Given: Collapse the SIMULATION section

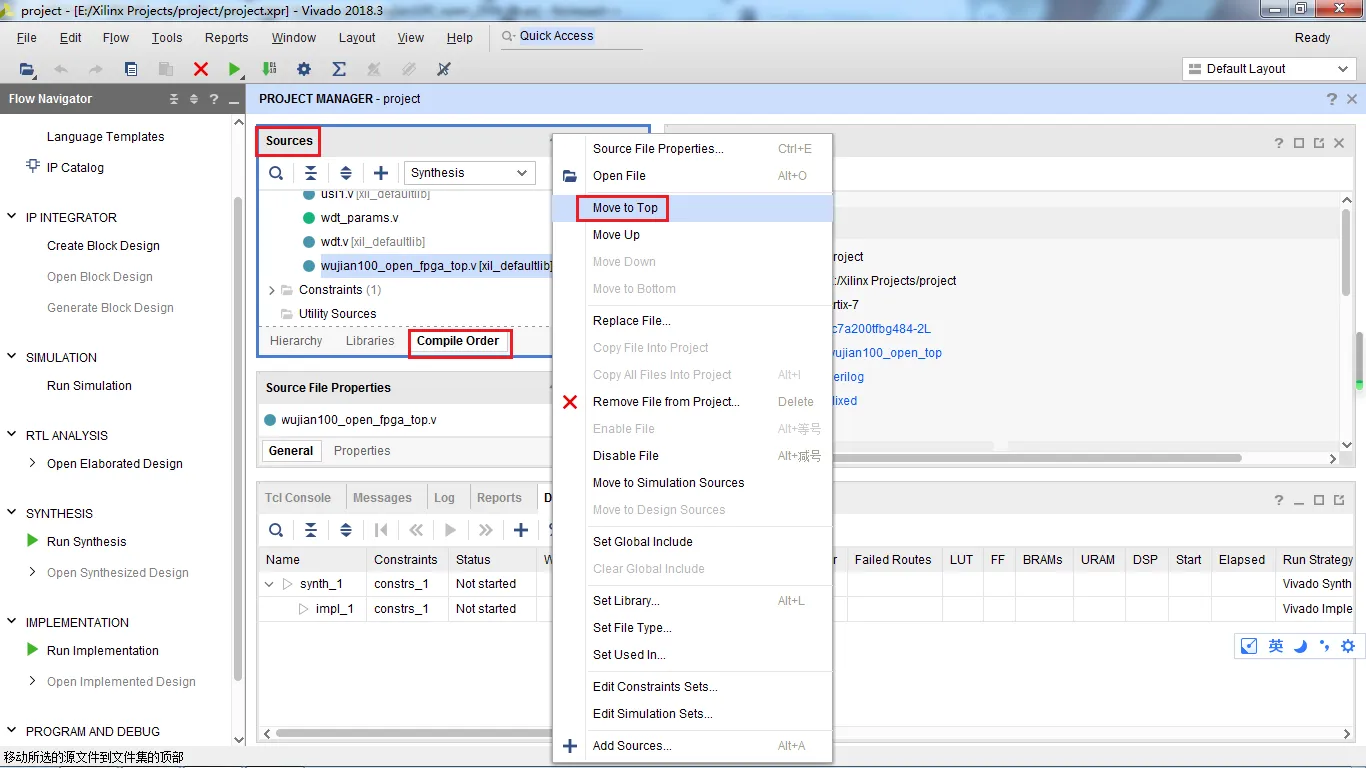Looking at the screenshot, I should pos(12,357).
